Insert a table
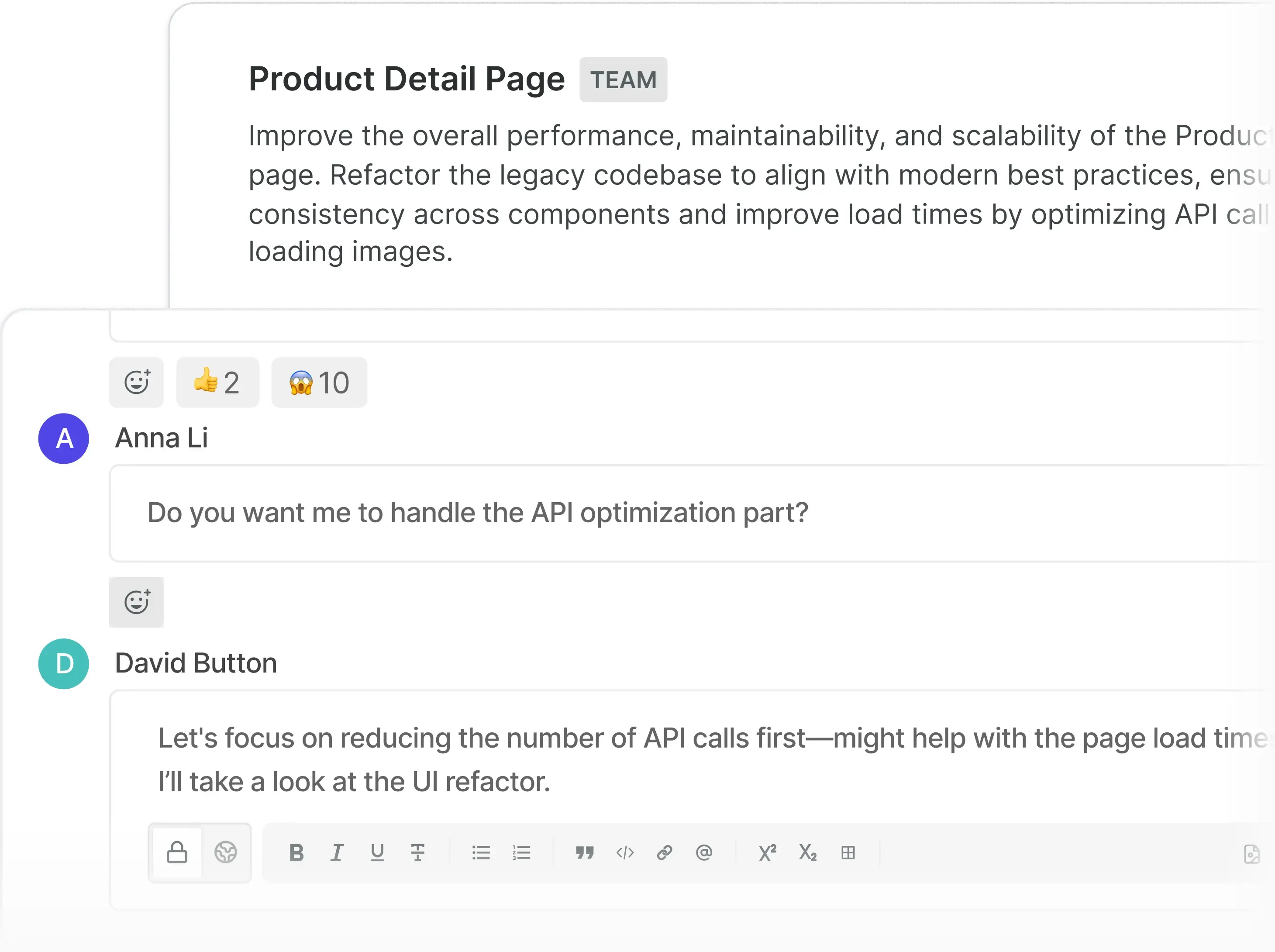This screenshot has height=952, width=1275. pos(848,852)
